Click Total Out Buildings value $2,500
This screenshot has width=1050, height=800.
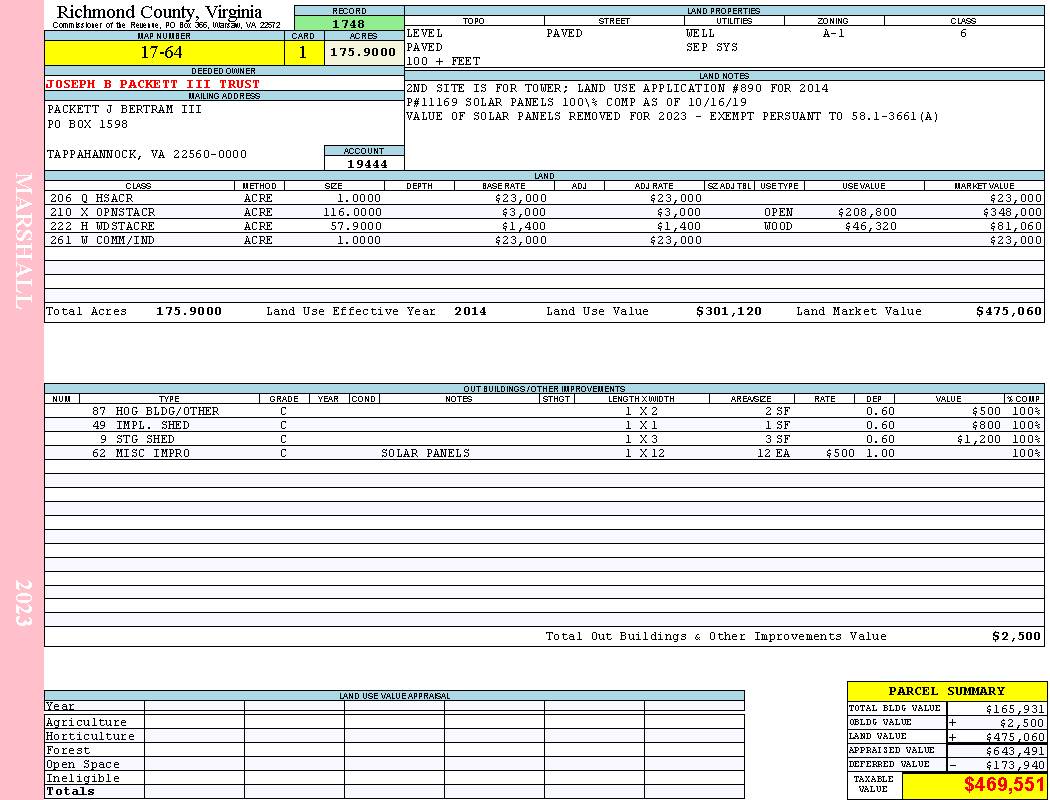1016,637
